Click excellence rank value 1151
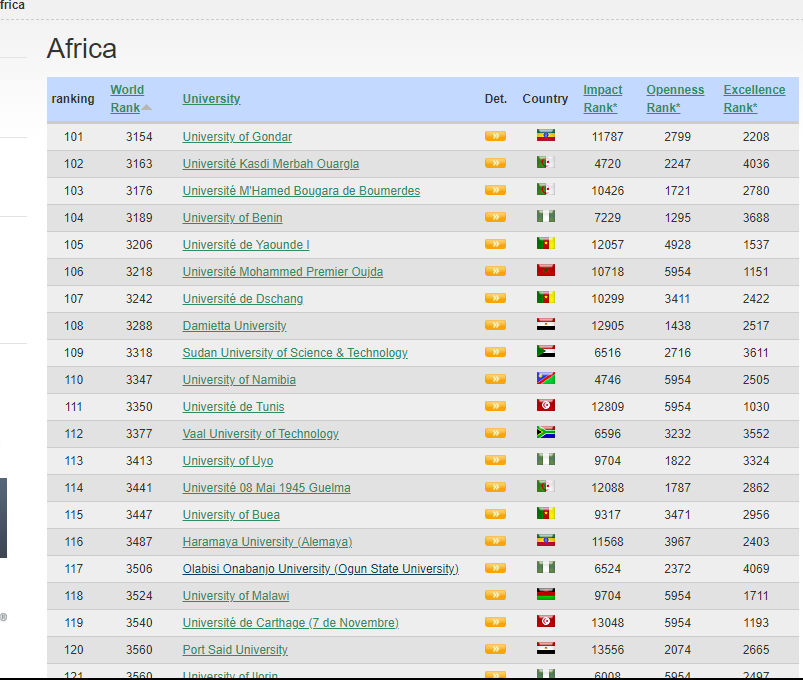Image resolution: width=803 pixels, height=680 pixels. point(756,272)
